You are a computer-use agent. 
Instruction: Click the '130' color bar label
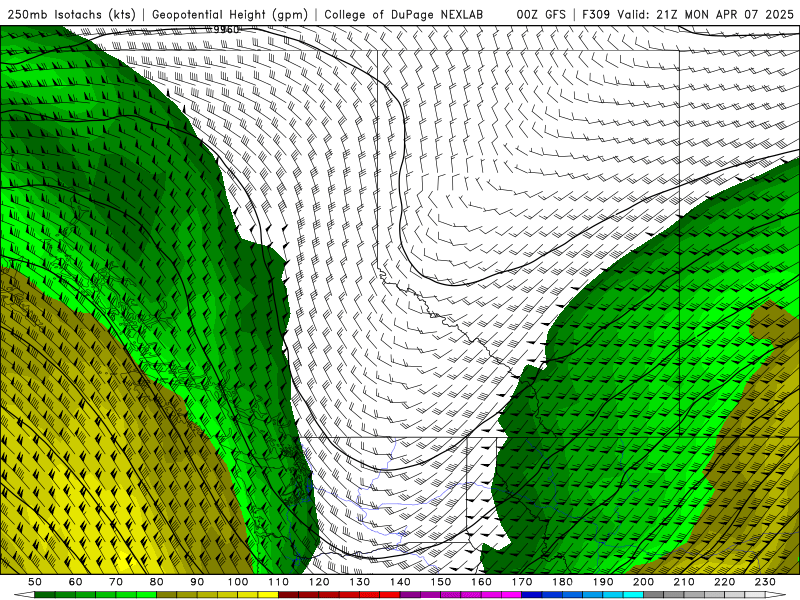pyautogui.click(x=359, y=582)
